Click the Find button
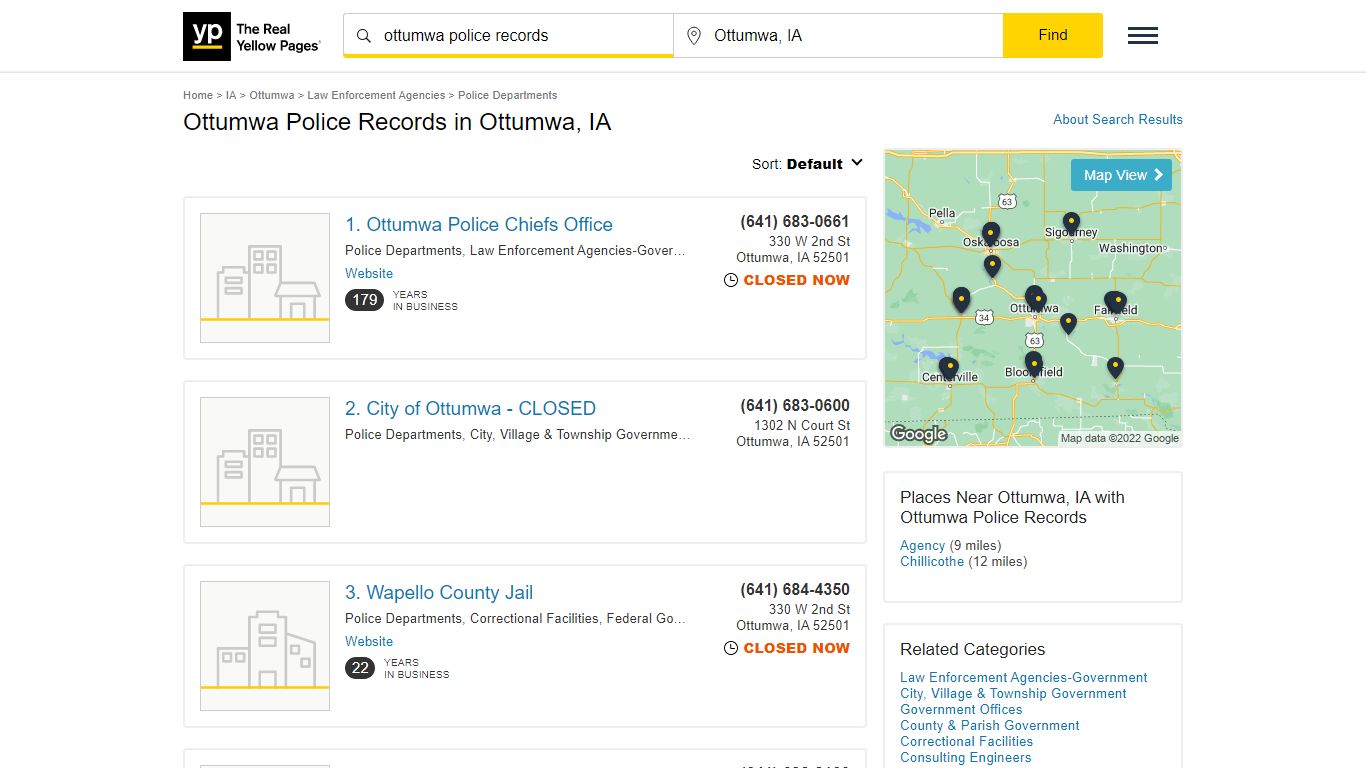 (1053, 36)
